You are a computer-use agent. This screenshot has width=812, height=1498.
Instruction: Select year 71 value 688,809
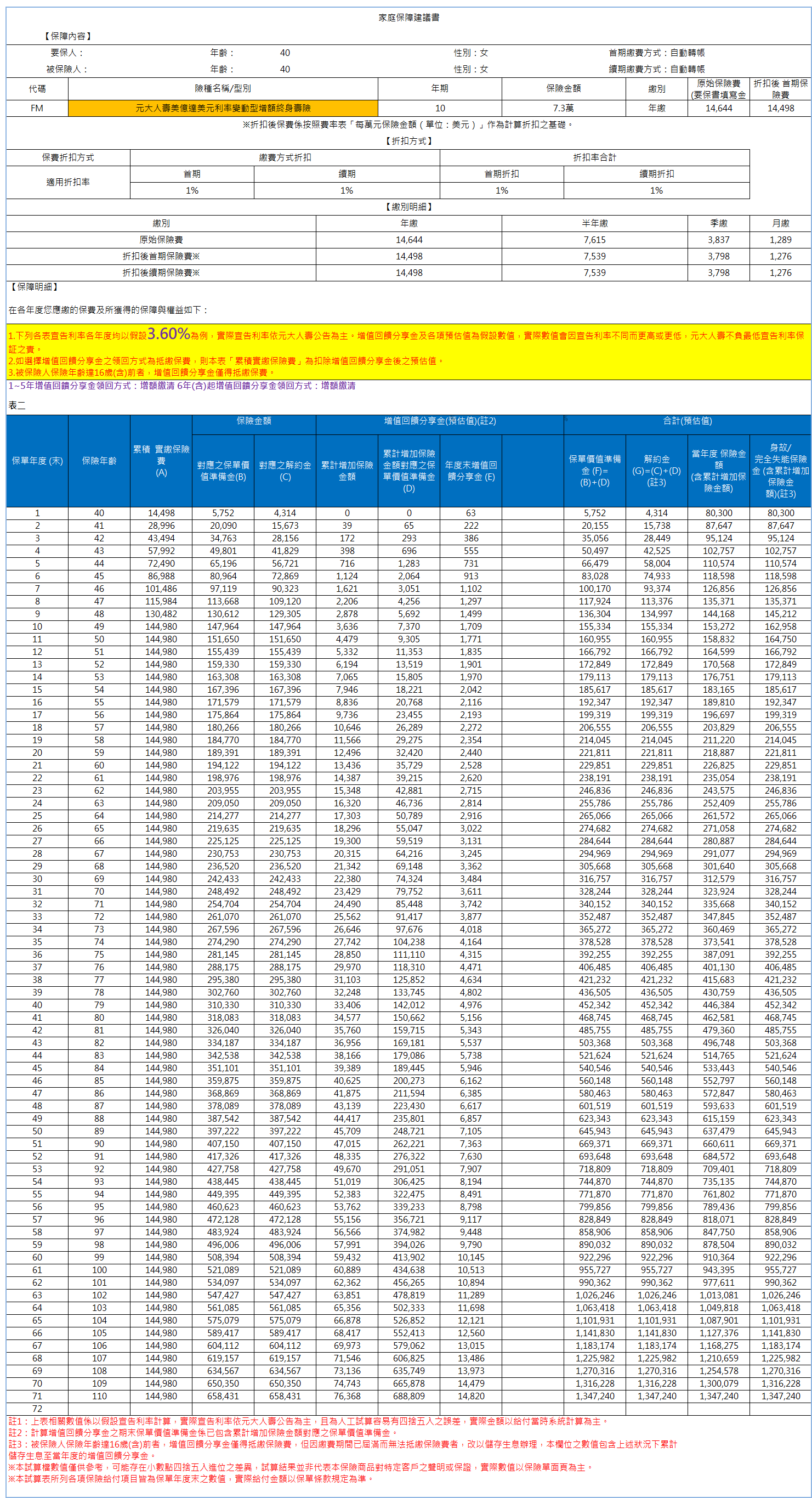click(408, 1396)
